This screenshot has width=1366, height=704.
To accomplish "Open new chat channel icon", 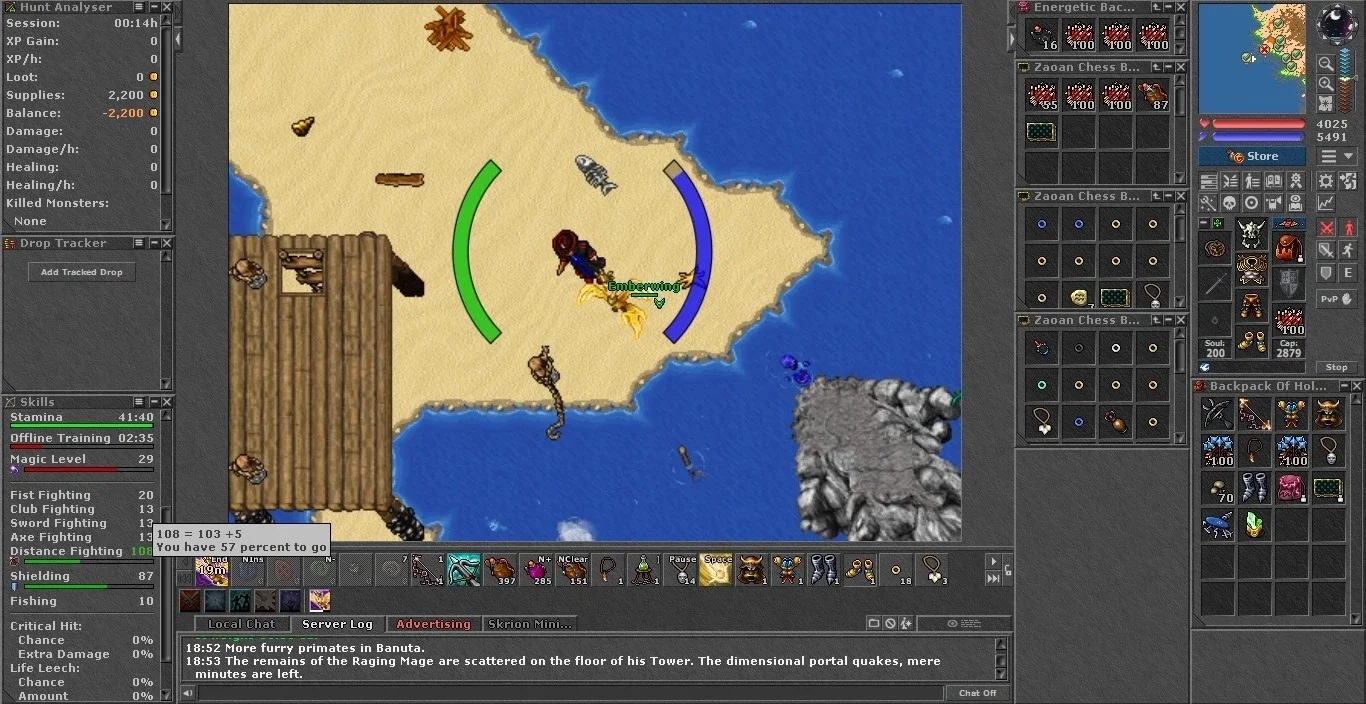I will (x=874, y=624).
